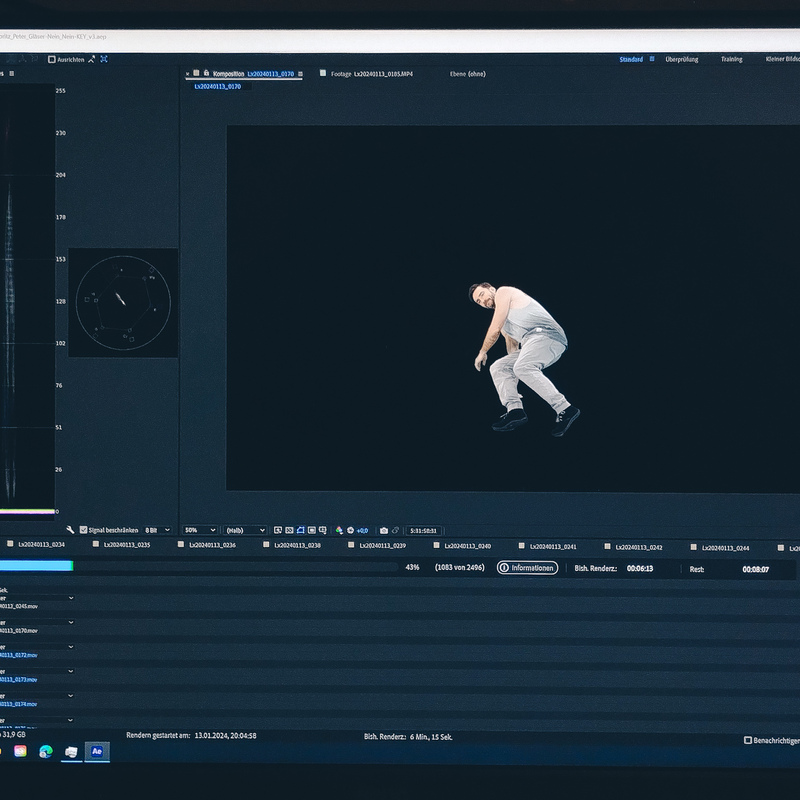Click the vectorscope display
Viewport: 800px width, 800px height.
click(123, 303)
